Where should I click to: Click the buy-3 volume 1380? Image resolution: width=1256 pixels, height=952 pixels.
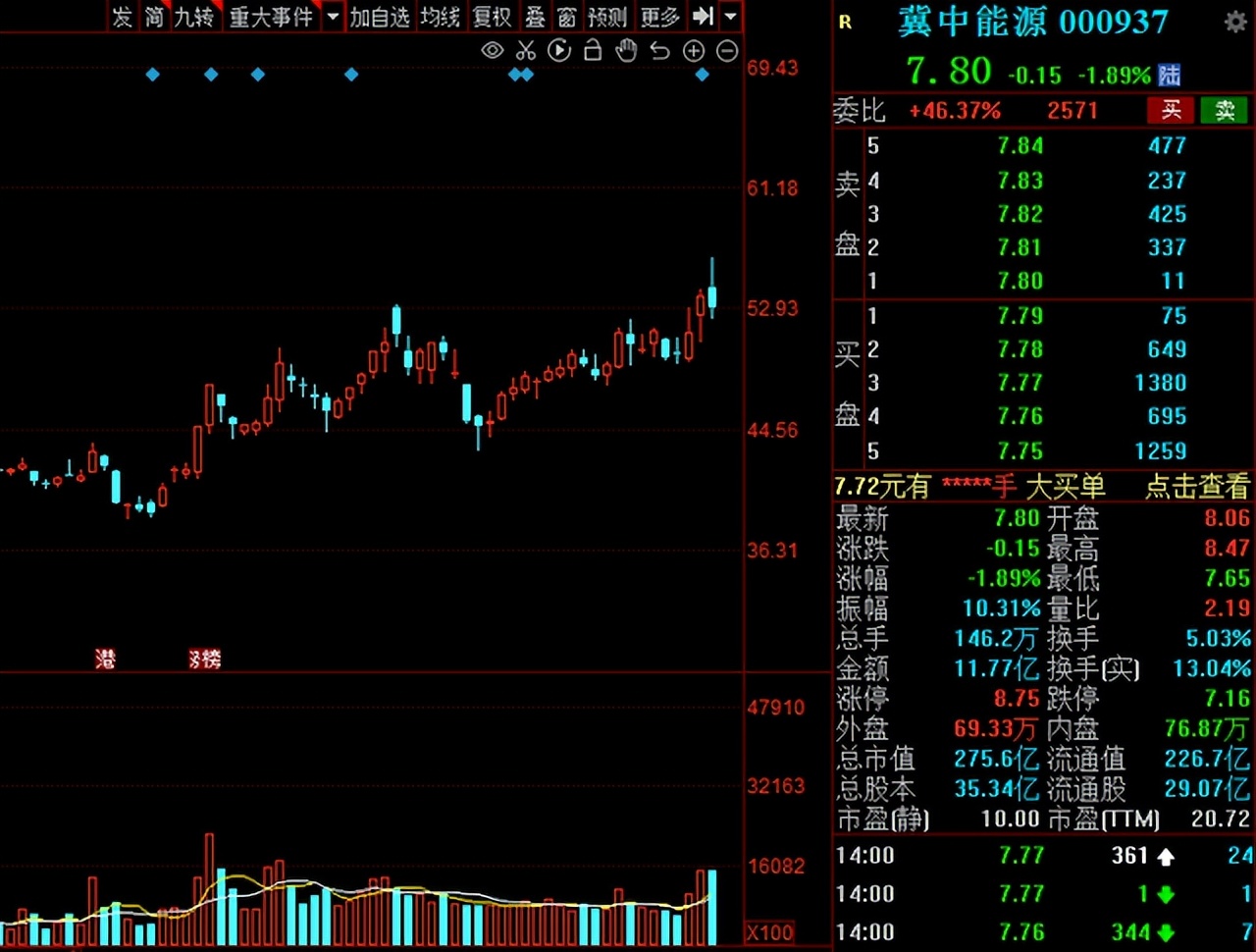pyautogui.click(x=1161, y=383)
